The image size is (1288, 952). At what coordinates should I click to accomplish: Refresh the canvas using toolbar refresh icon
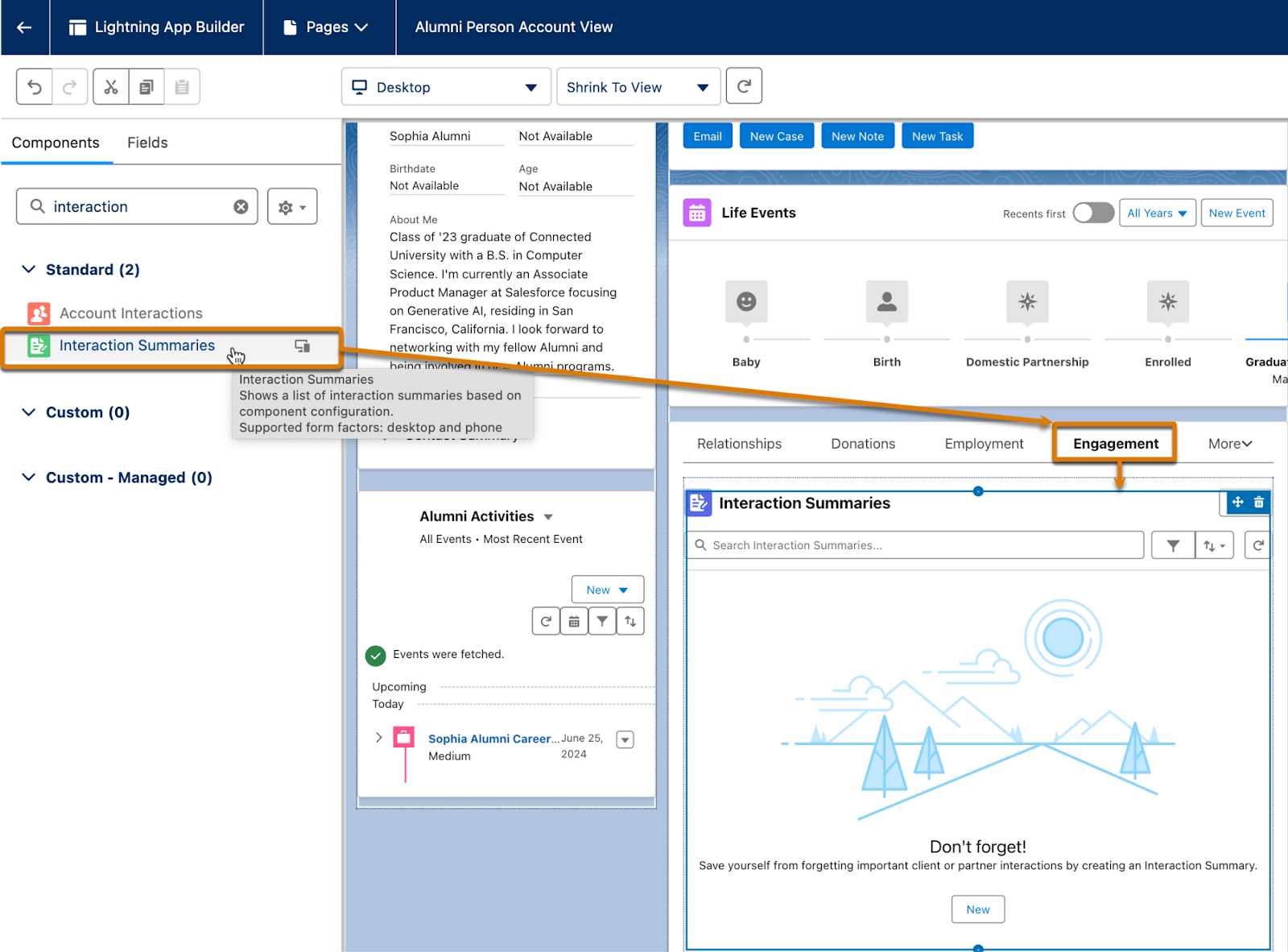744,86
